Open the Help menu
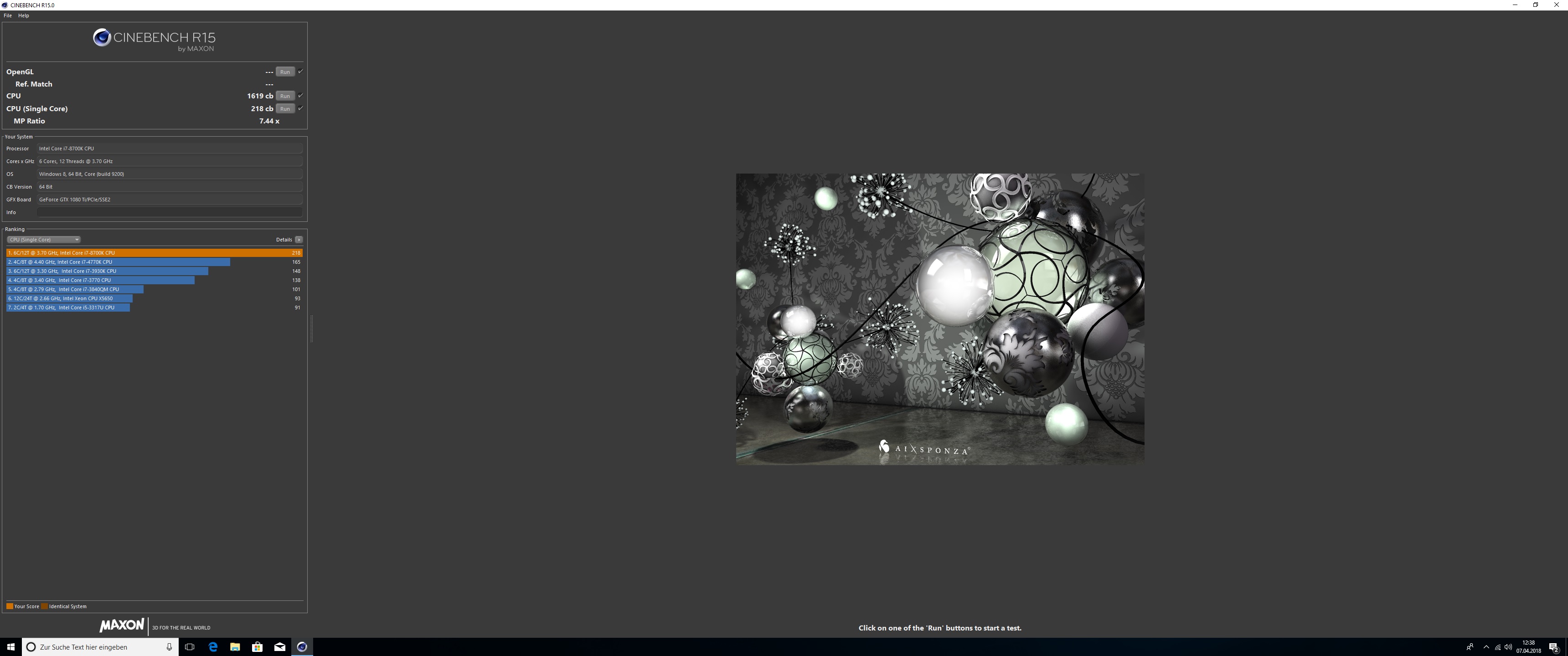Viewport: 1568px width, 656px height. tap(24, 15)
